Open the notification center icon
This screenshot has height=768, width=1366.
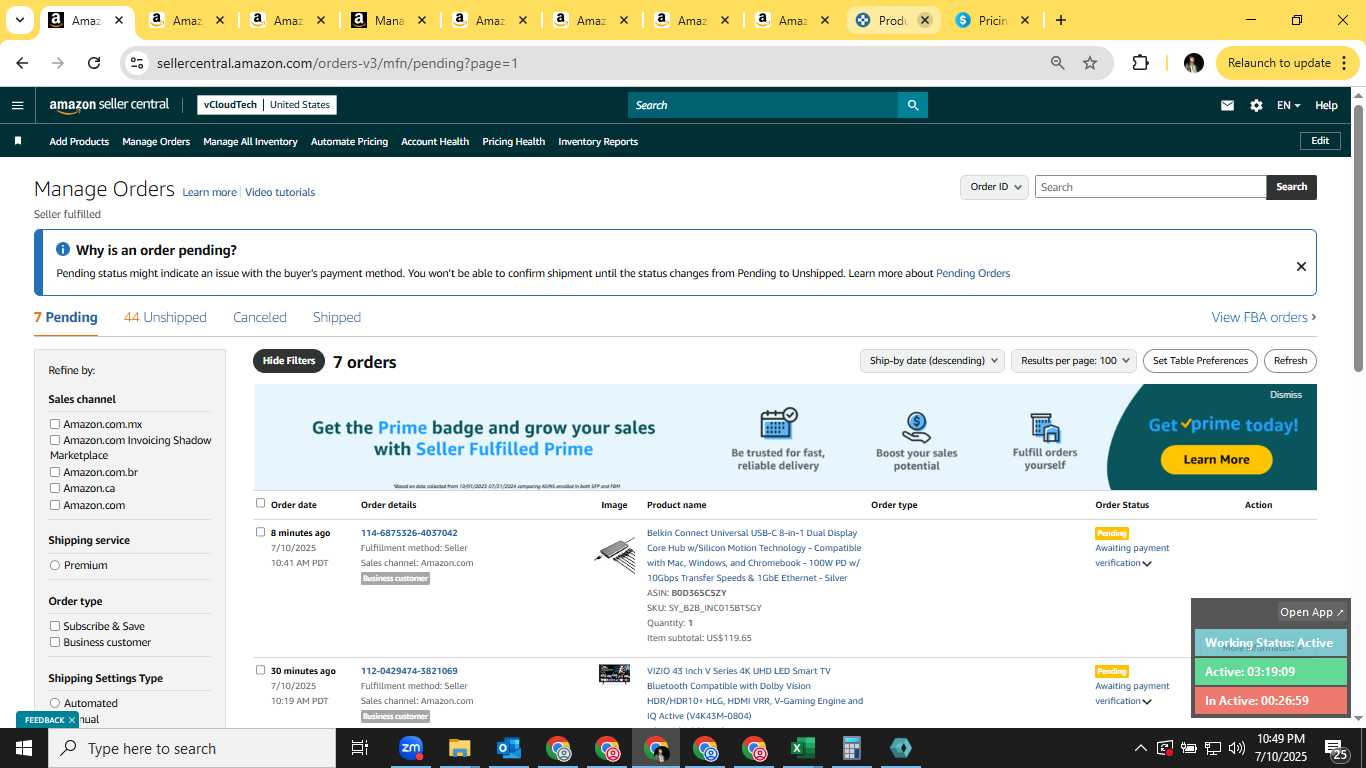(1338, 748)
